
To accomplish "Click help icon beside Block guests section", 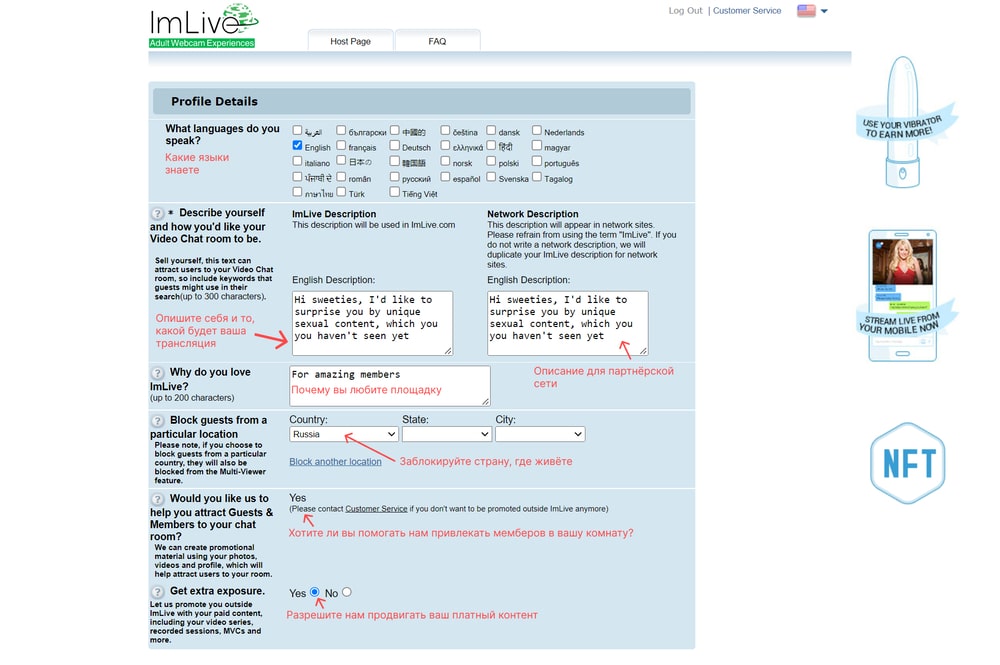I will tap(157, 421).
